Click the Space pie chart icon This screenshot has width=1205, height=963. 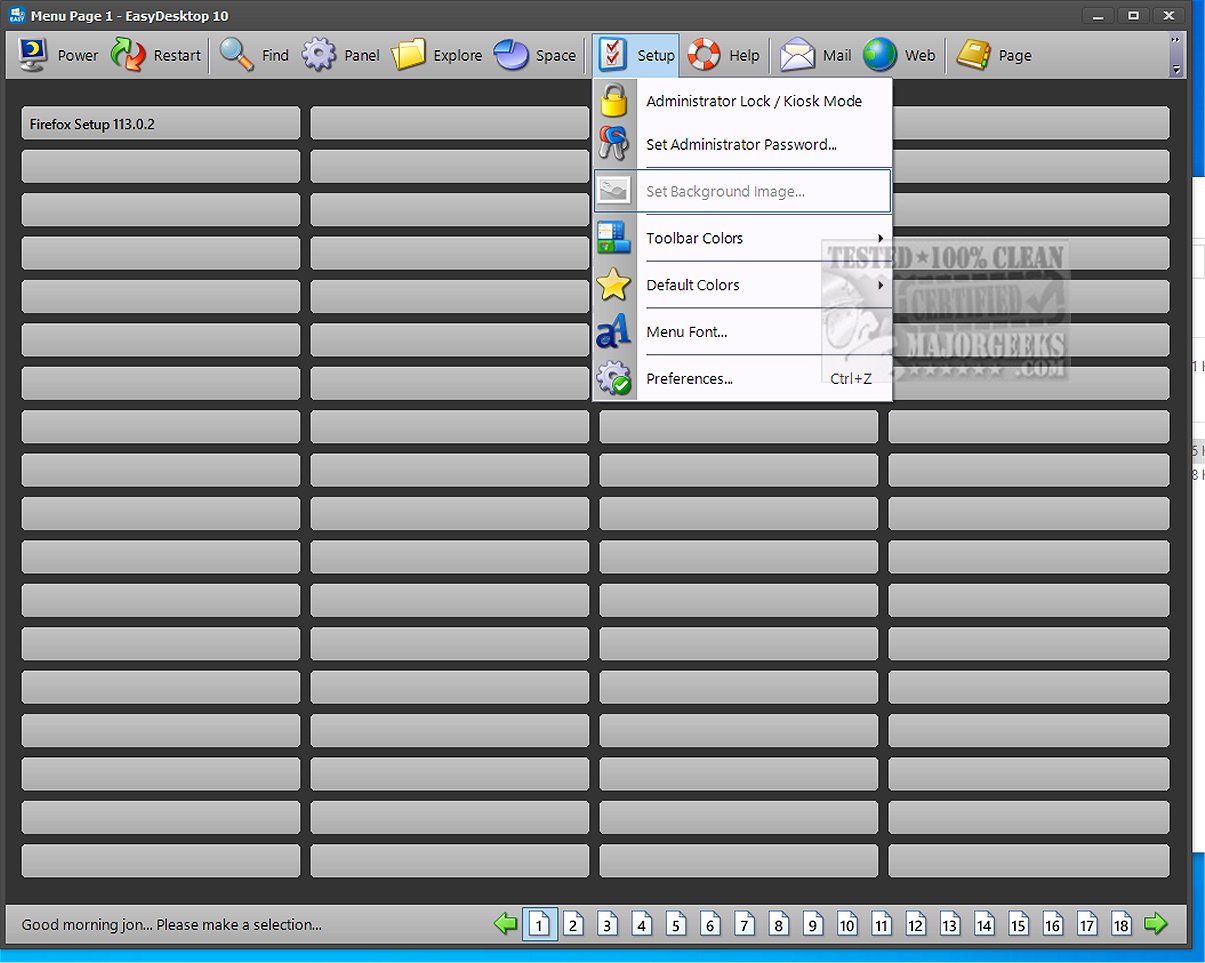click(x=511, y=55)
